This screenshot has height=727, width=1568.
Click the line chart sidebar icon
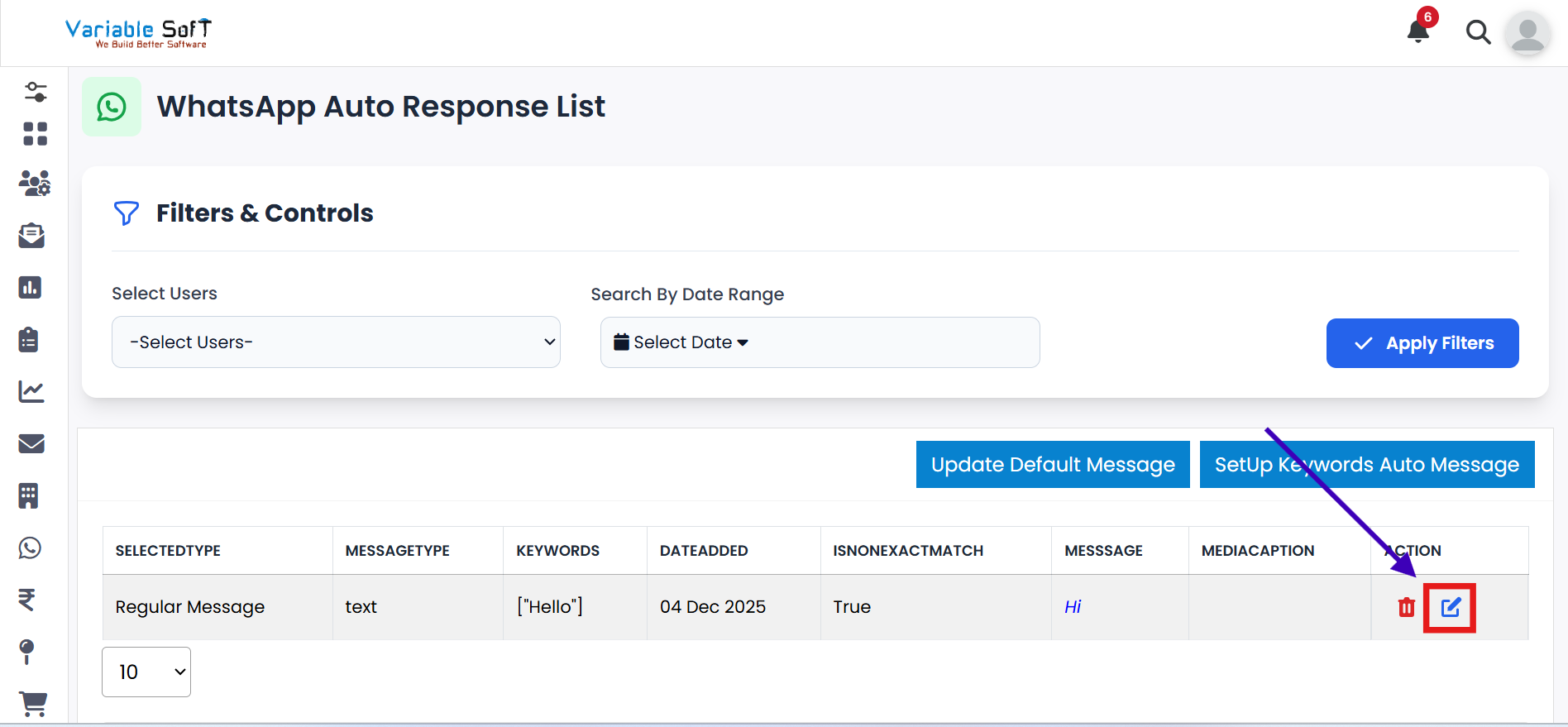click(31, 391)
